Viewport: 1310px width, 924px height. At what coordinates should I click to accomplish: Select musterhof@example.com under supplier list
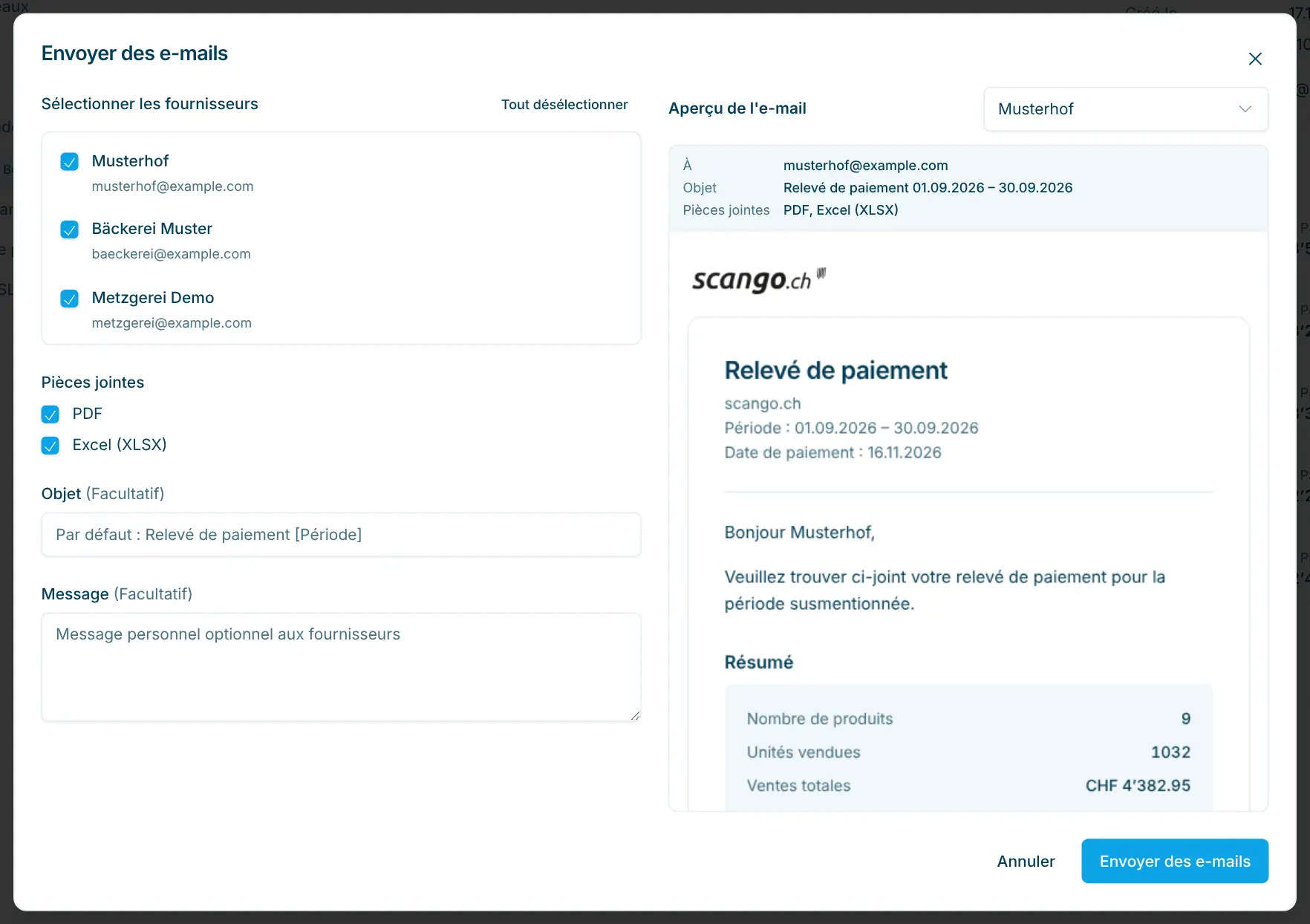(x=172, y=186)
